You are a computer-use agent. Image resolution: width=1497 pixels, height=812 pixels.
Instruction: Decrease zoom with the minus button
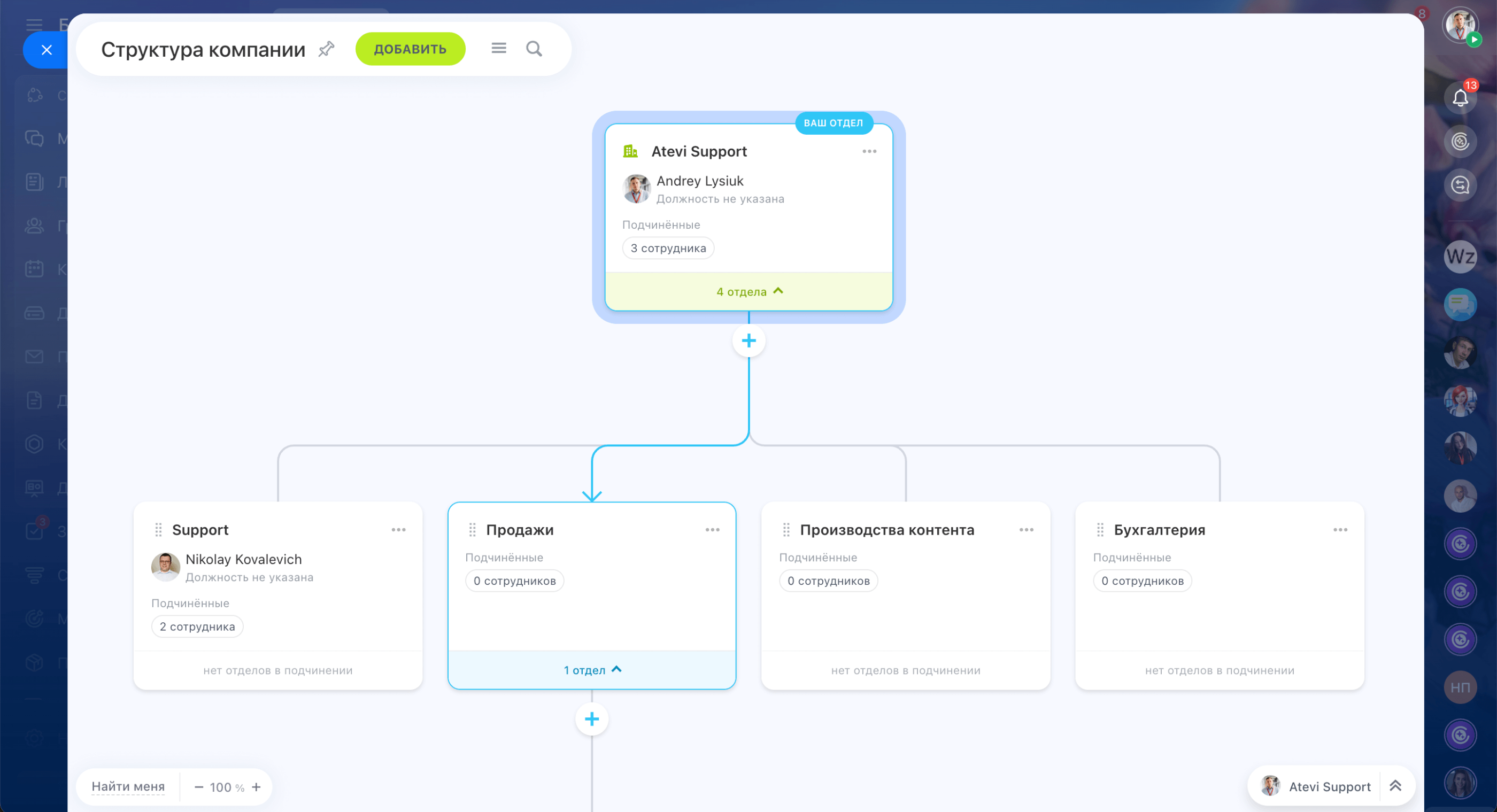(199, 787)
